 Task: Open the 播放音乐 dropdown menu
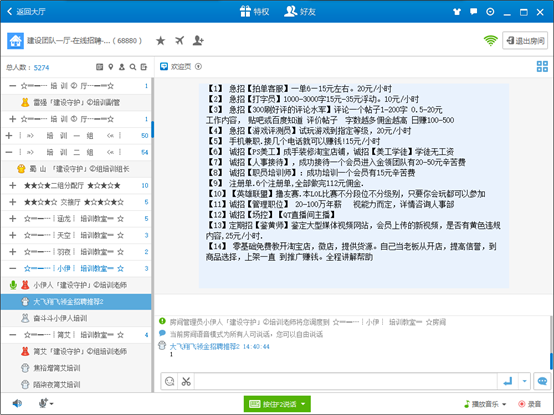(x=485, y=404)
